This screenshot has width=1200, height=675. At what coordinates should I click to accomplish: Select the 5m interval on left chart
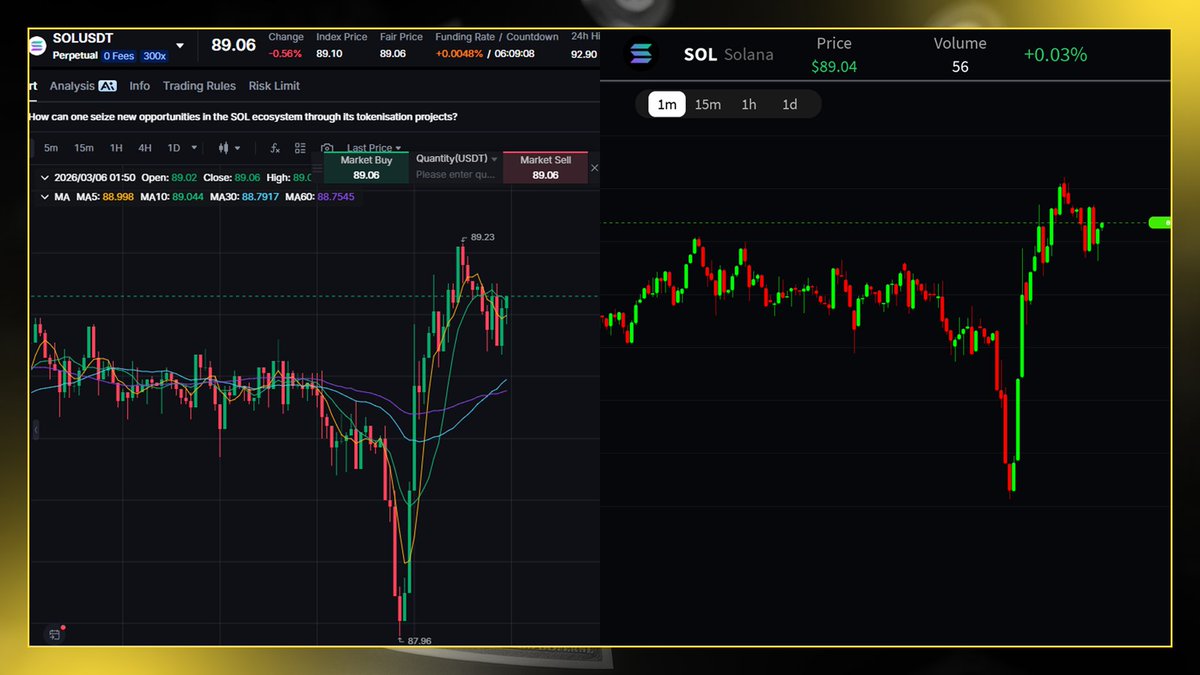pyautogui.click(x=51, y=148)
